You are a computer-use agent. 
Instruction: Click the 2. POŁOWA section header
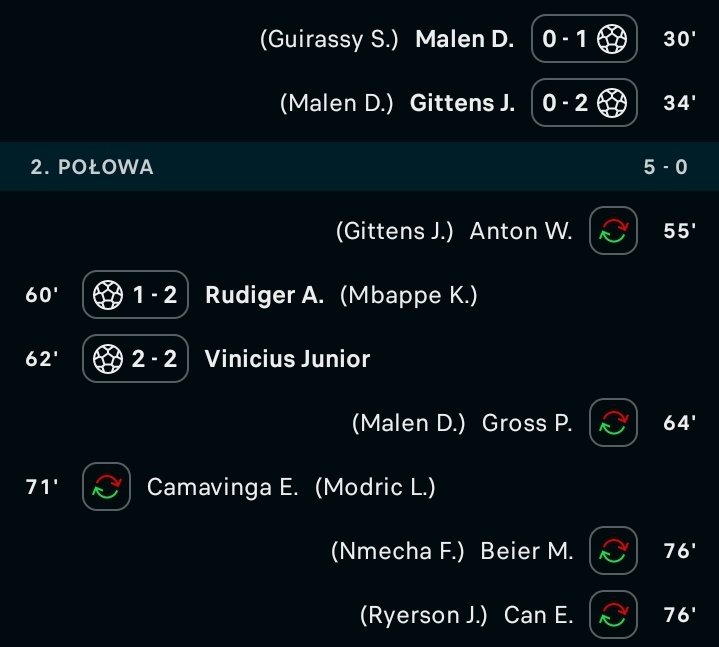pyautogui.click(x=92, y=167)
